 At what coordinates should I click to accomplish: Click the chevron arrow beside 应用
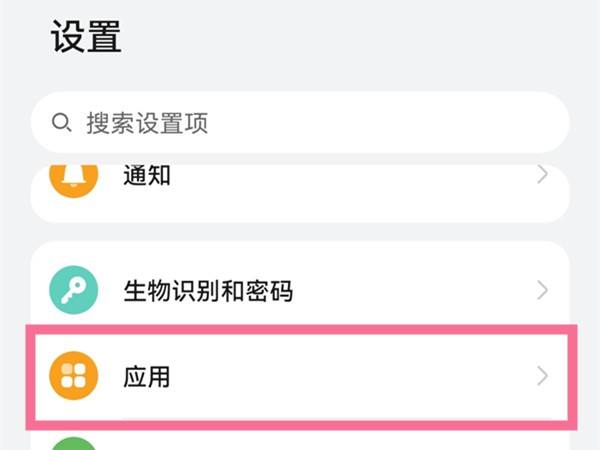click(x=542, y=376)
